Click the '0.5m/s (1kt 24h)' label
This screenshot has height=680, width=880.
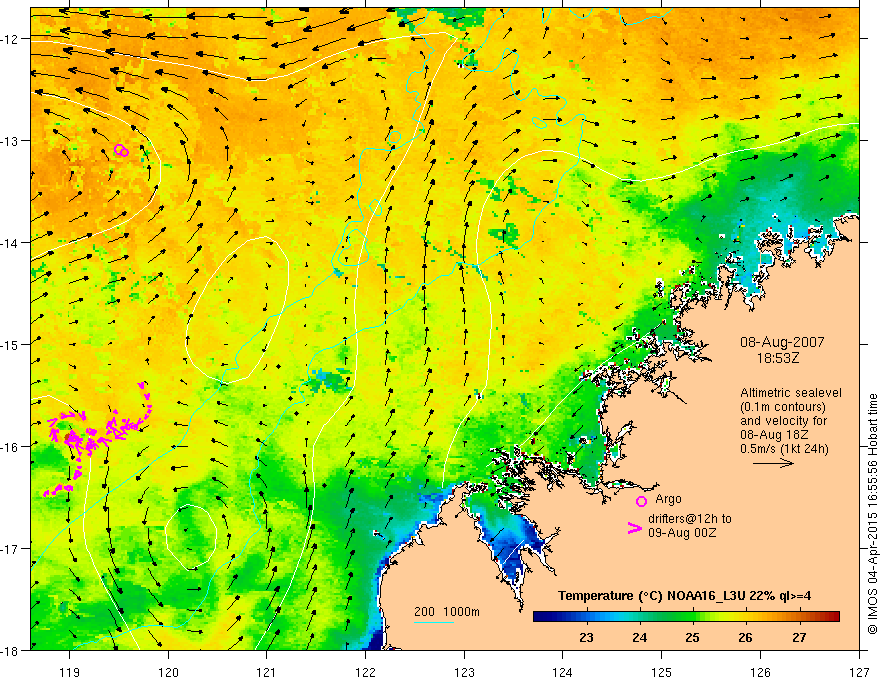pos(785,449)
